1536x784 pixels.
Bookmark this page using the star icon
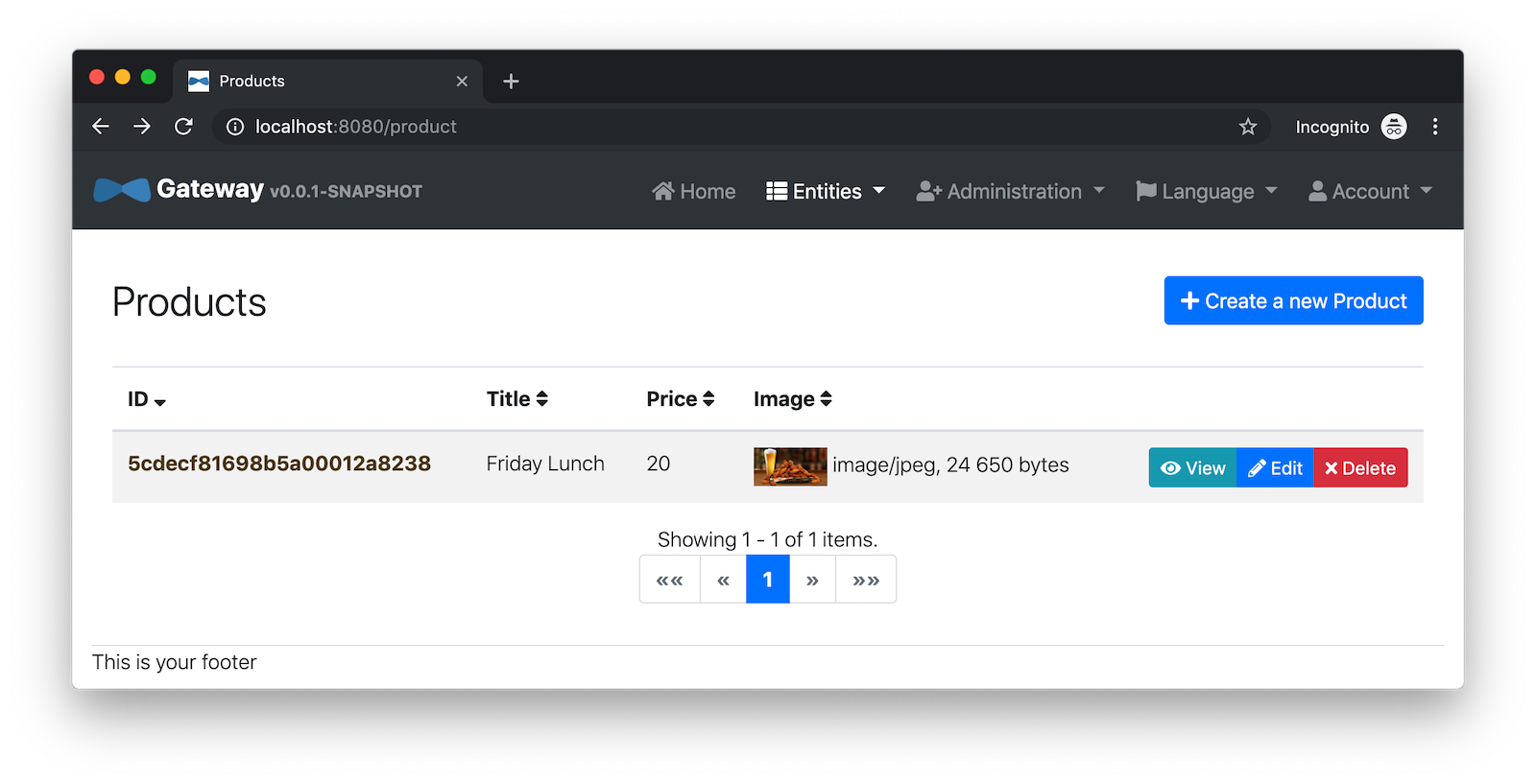(1247, 127)
